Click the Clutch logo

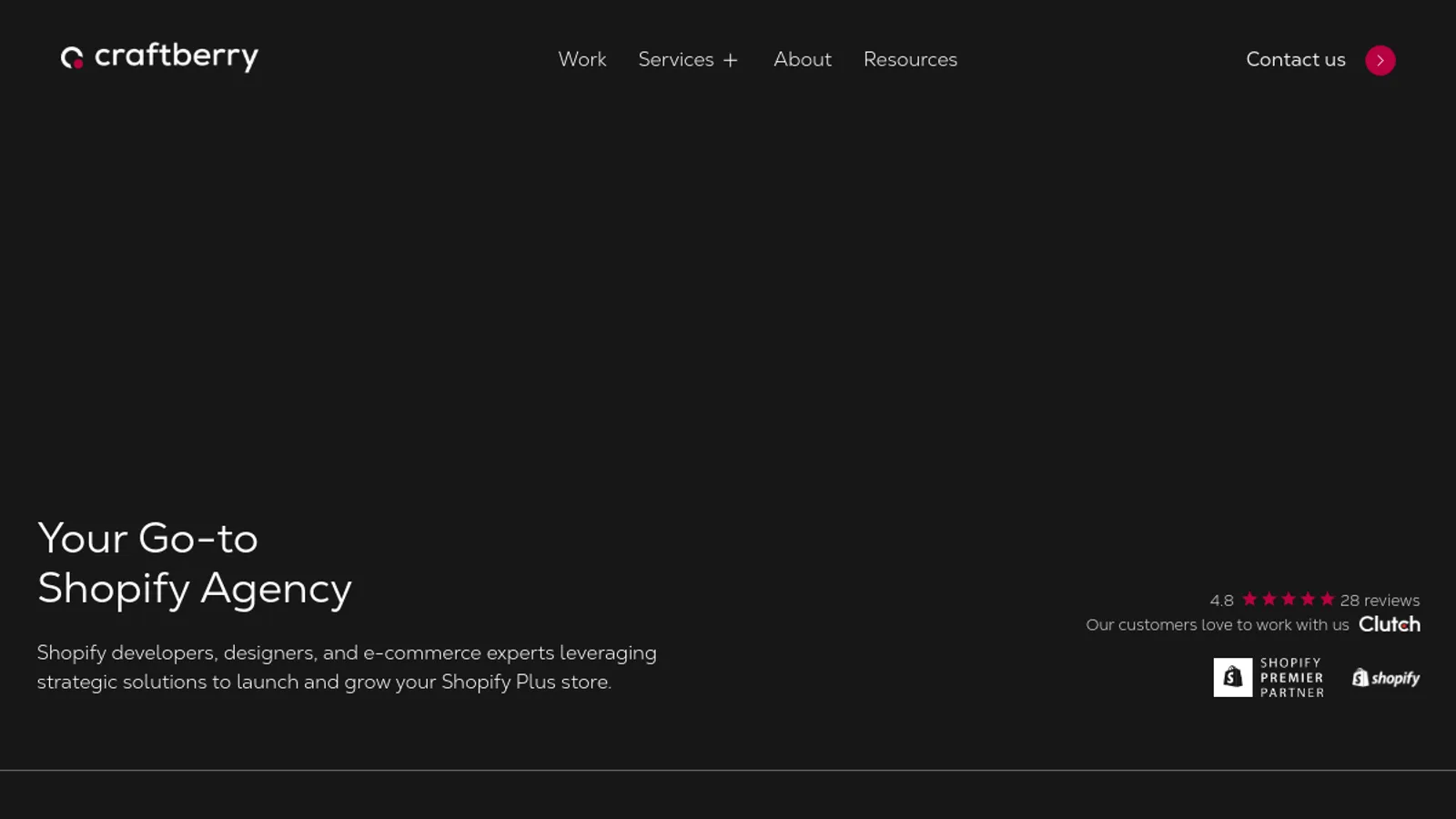pos(1390,624)
